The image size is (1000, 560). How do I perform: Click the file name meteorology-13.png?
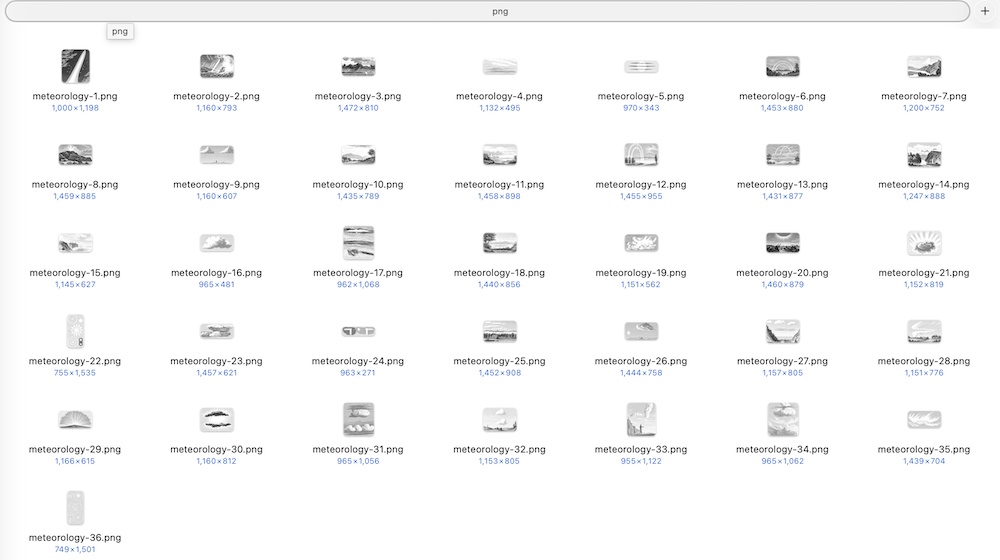click(x=783, y=184)
